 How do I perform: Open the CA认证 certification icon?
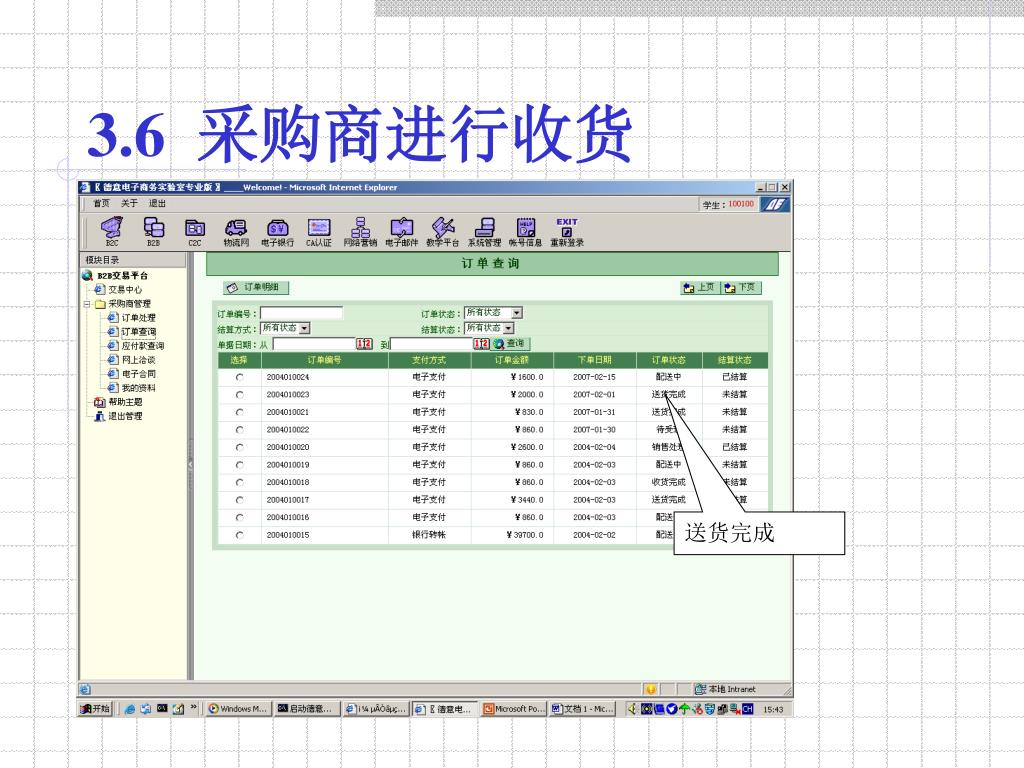click(319, 231)
